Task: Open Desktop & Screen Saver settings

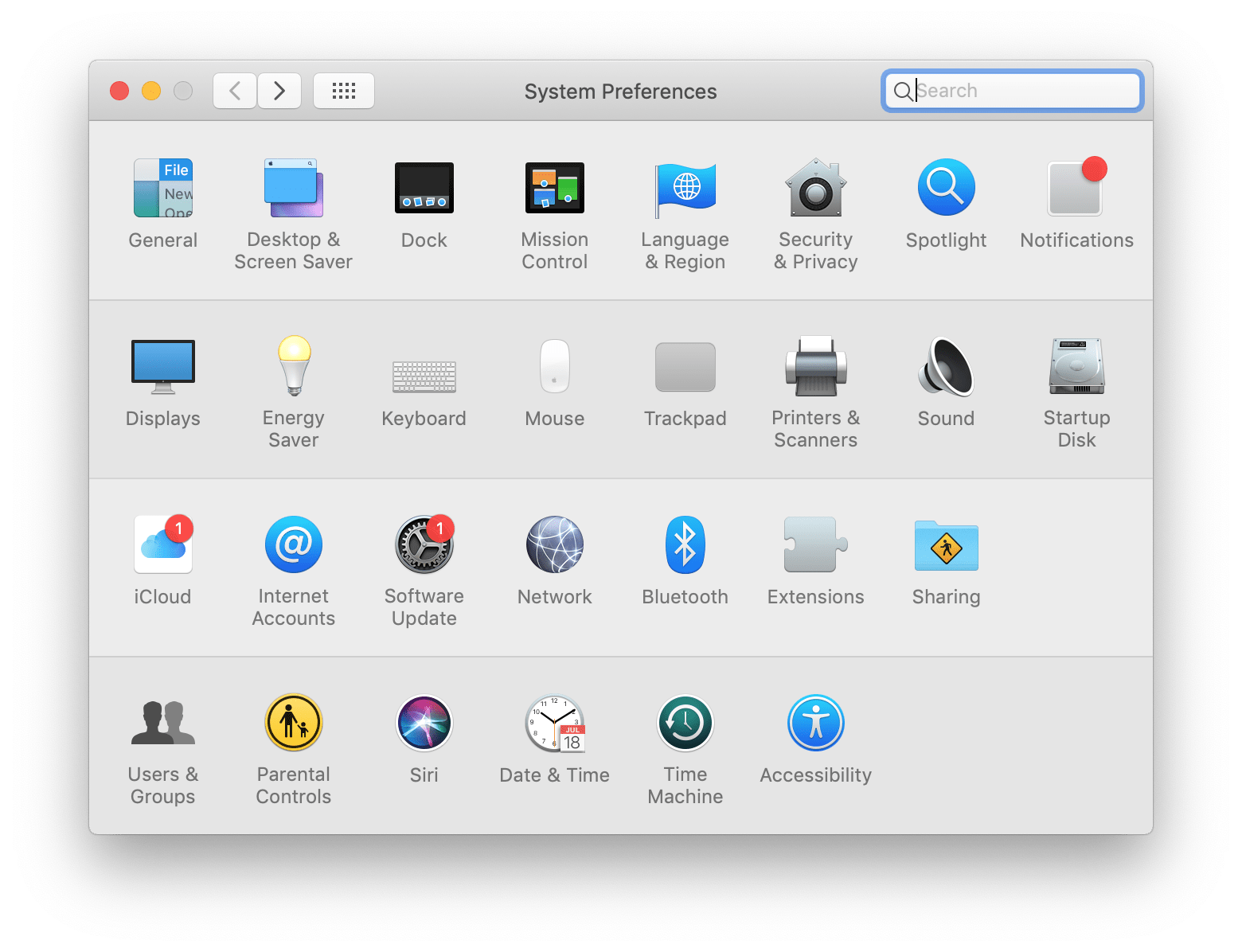Action: (x=293, y=188)
